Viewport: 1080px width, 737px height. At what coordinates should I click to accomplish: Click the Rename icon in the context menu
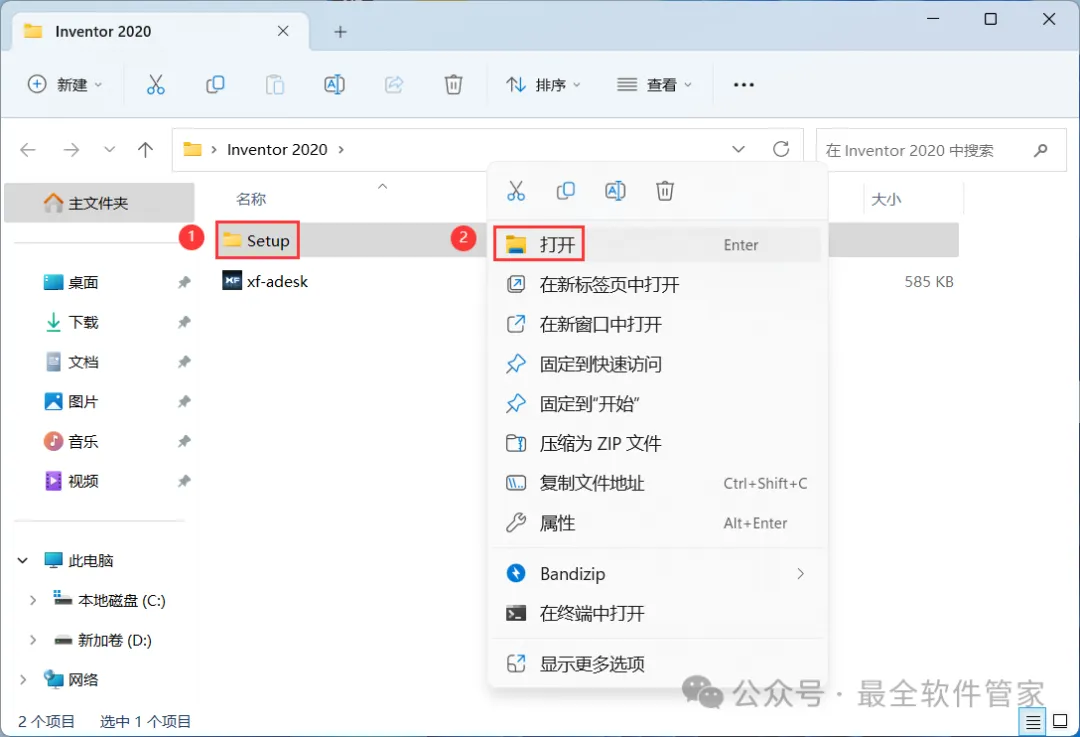pyautogui.click(x=615, y=191)
